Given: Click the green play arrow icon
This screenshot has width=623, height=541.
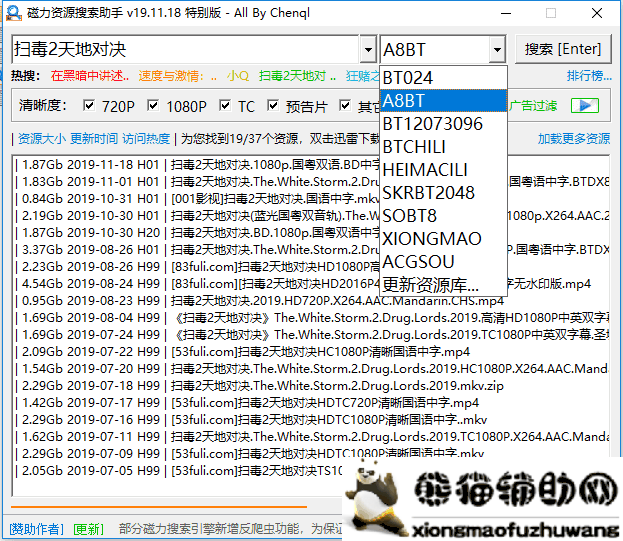Looking at the screenshot, I should coord(585,106).
